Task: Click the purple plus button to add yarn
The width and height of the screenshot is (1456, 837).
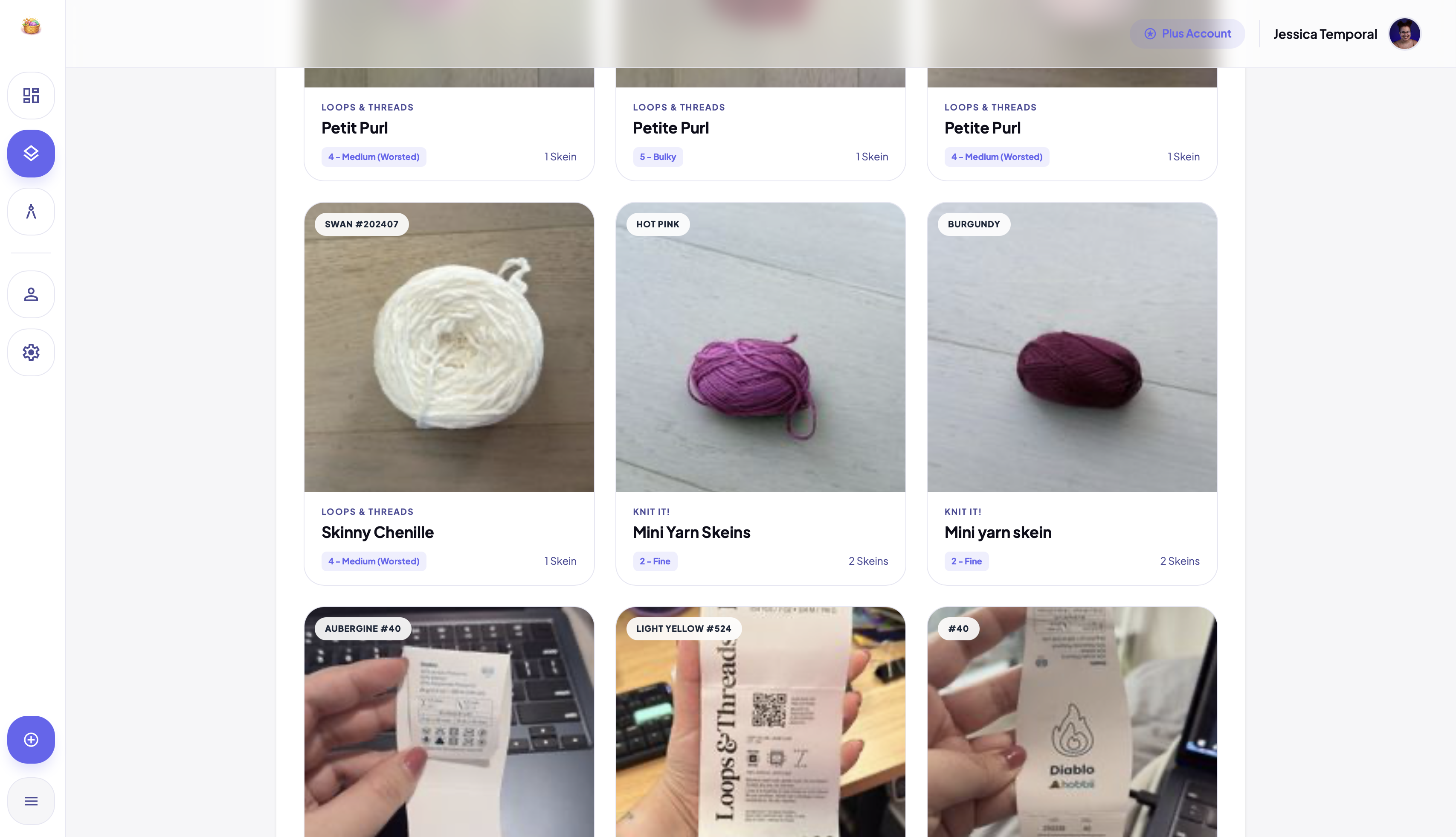Action: (30, 740)
